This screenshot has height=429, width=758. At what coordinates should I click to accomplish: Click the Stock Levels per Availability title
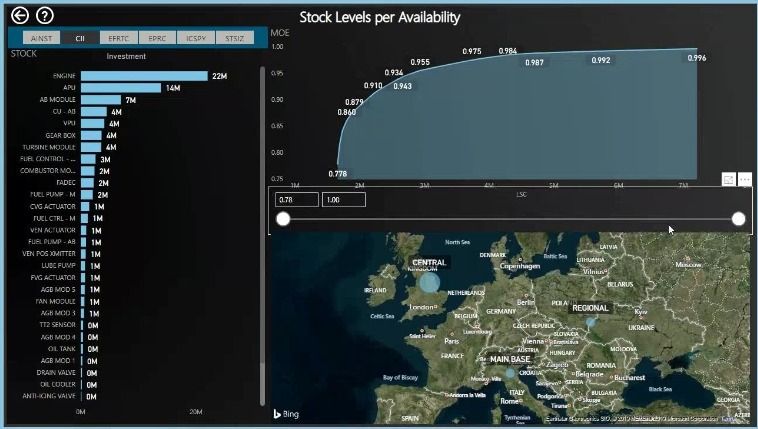[x=379, y=17]
